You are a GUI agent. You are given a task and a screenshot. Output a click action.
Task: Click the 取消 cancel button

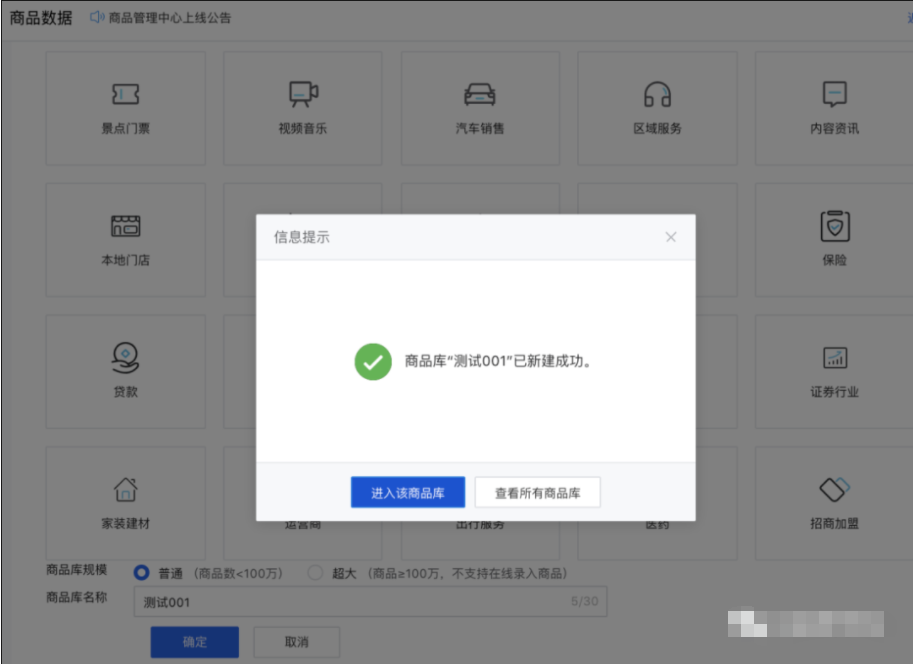[296, 642]
